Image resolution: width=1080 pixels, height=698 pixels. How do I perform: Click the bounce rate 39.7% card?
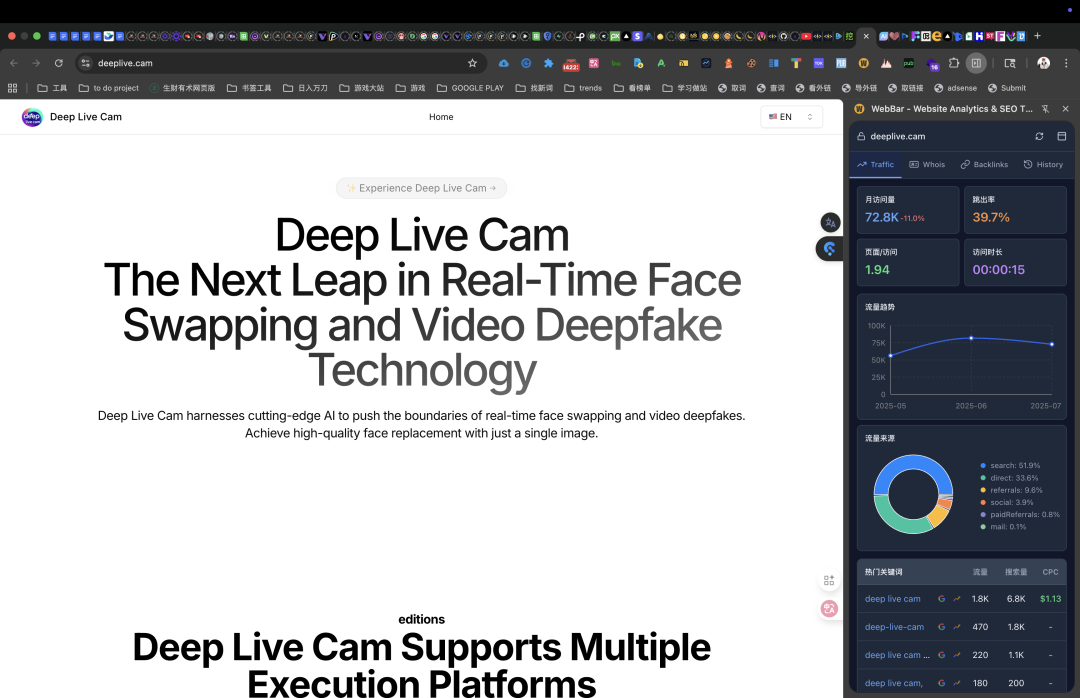coord(1015,210)
